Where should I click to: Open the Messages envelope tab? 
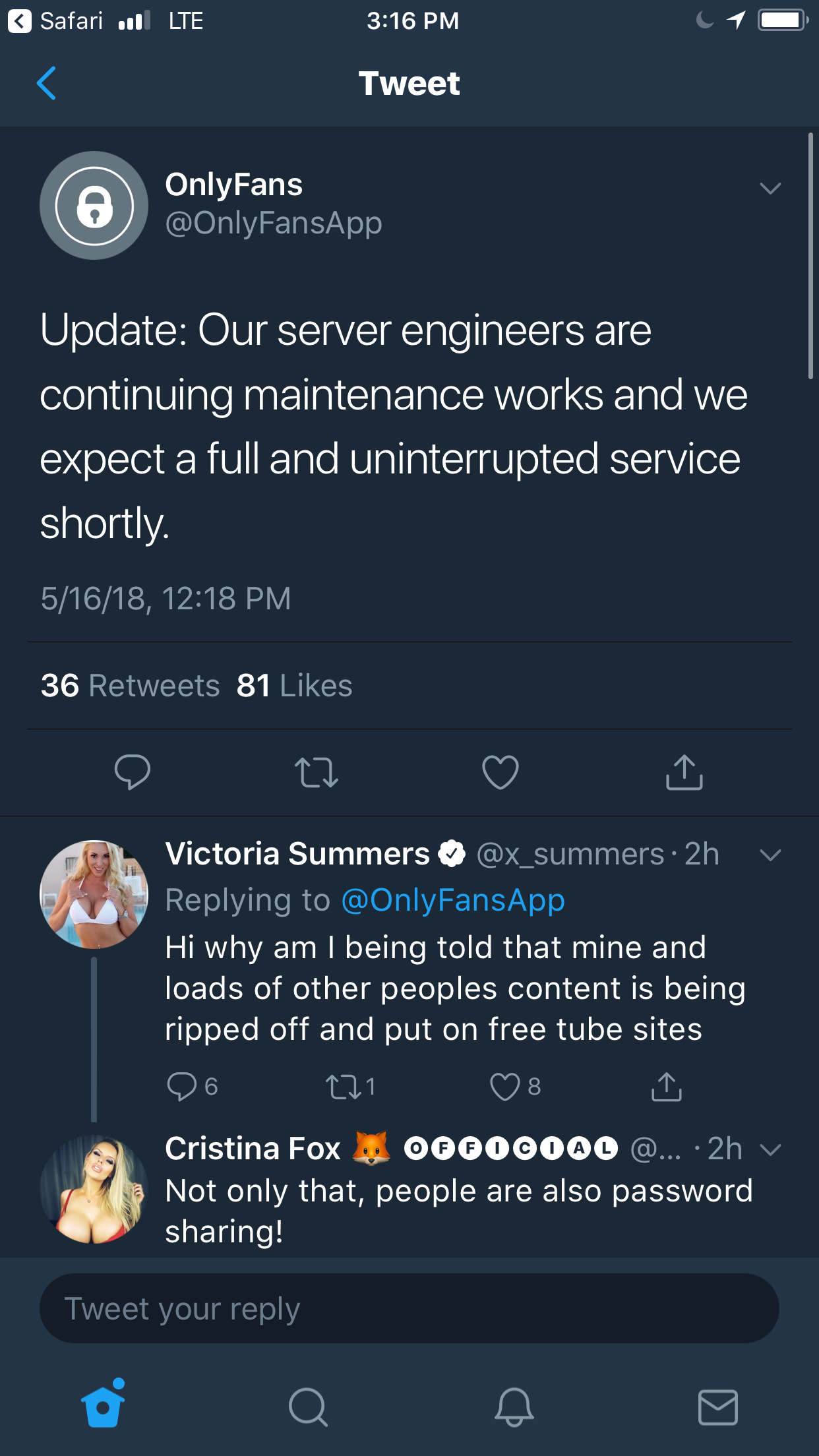pos(717,1407)
